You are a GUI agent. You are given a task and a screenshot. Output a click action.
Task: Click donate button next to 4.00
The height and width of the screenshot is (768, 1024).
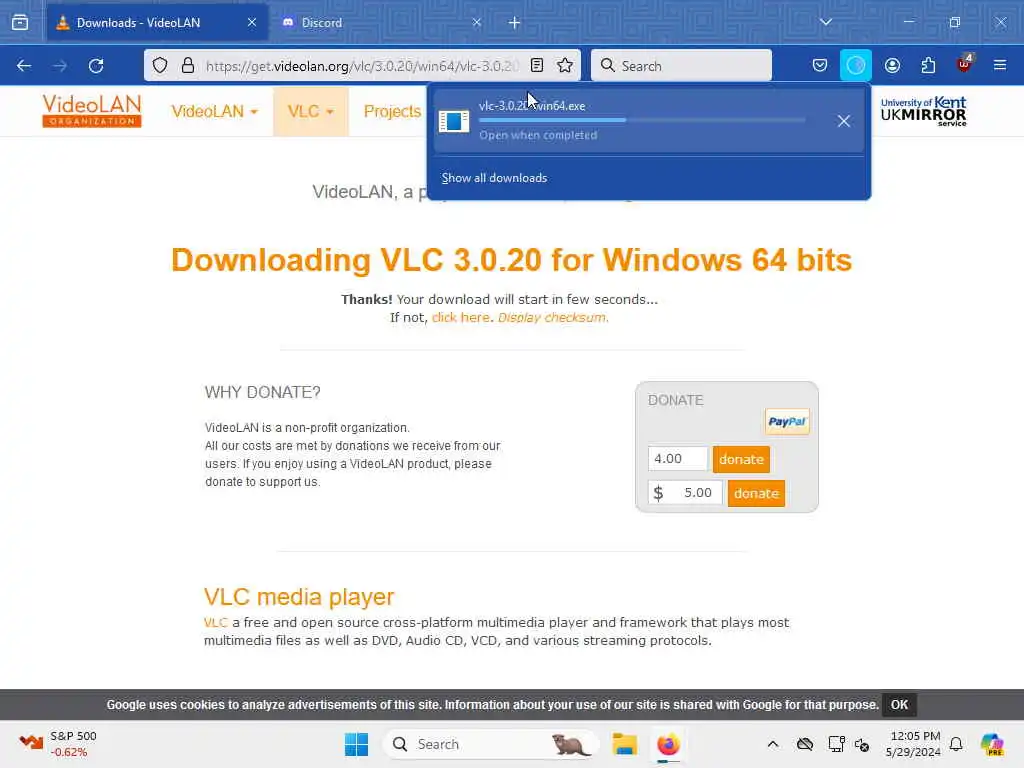point(741,459)
